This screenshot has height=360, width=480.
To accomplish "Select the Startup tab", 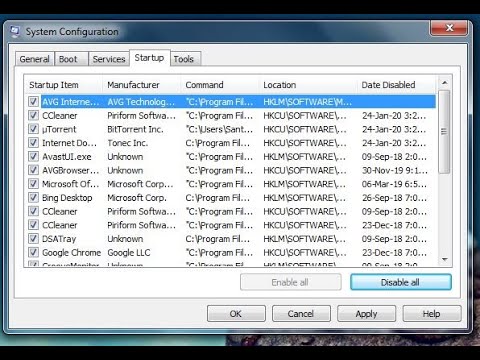I will click(149, 58).
